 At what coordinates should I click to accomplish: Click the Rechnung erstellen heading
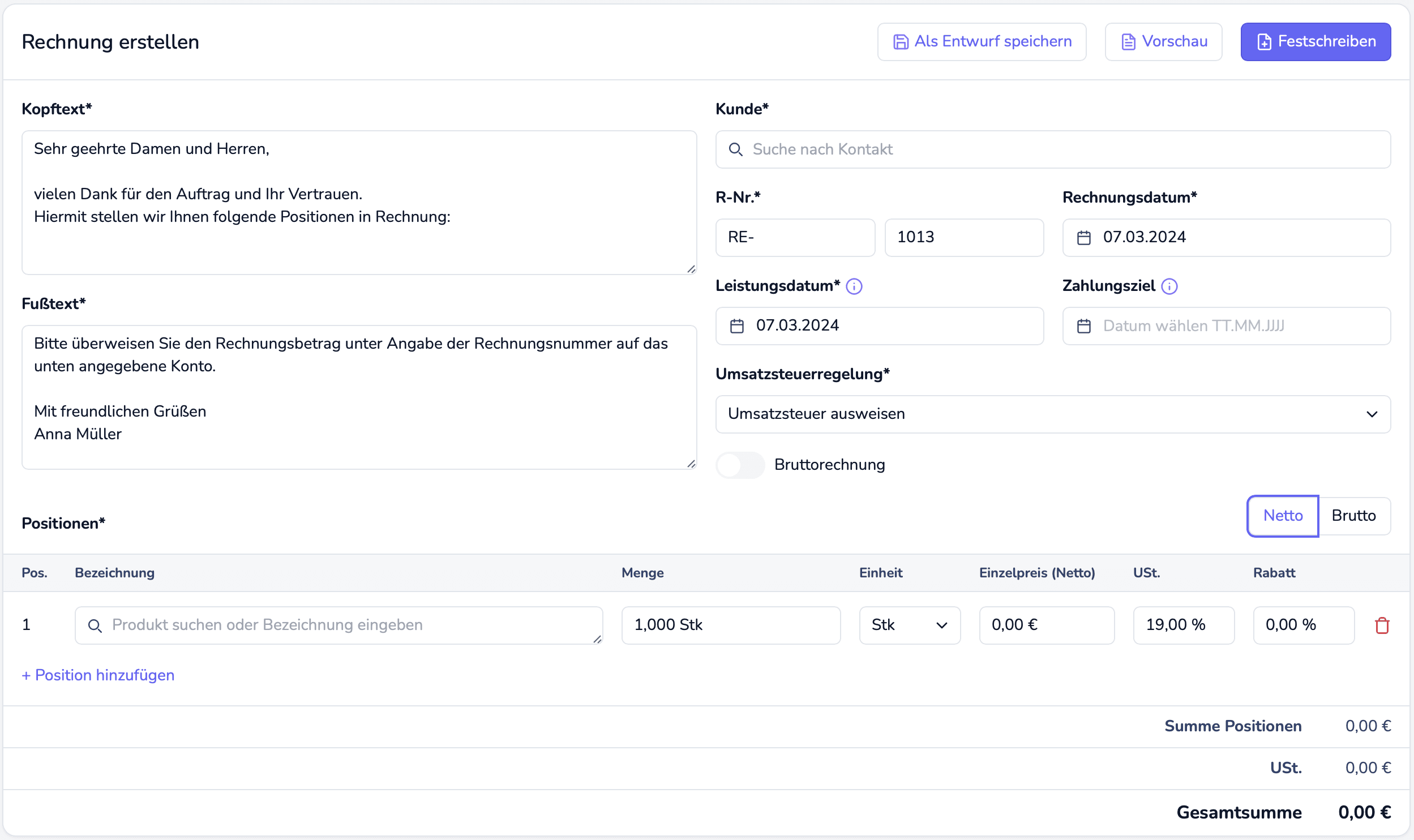click(x=110, y=42)
